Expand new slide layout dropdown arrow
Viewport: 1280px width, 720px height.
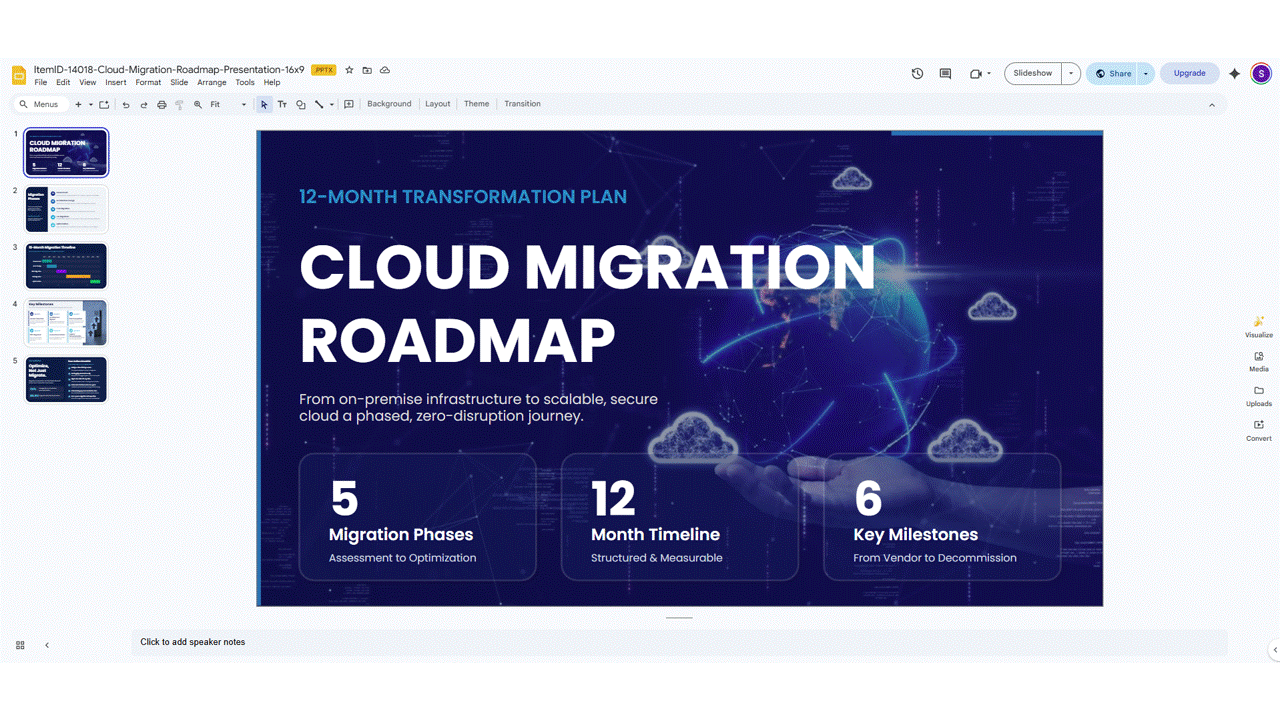click(x=90, y=104)
